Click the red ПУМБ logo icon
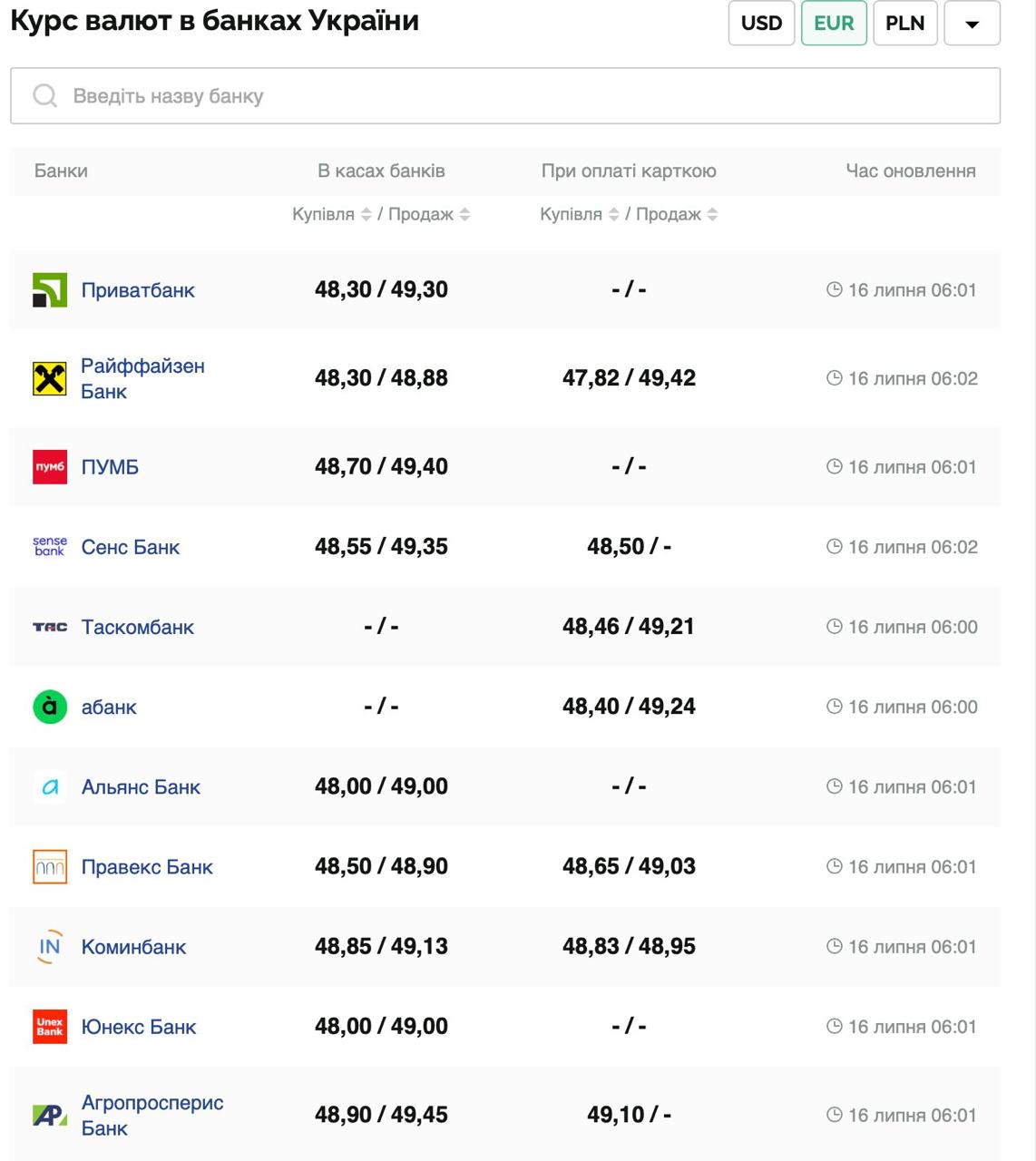The image size is (1036, 1161). point(50,467)
